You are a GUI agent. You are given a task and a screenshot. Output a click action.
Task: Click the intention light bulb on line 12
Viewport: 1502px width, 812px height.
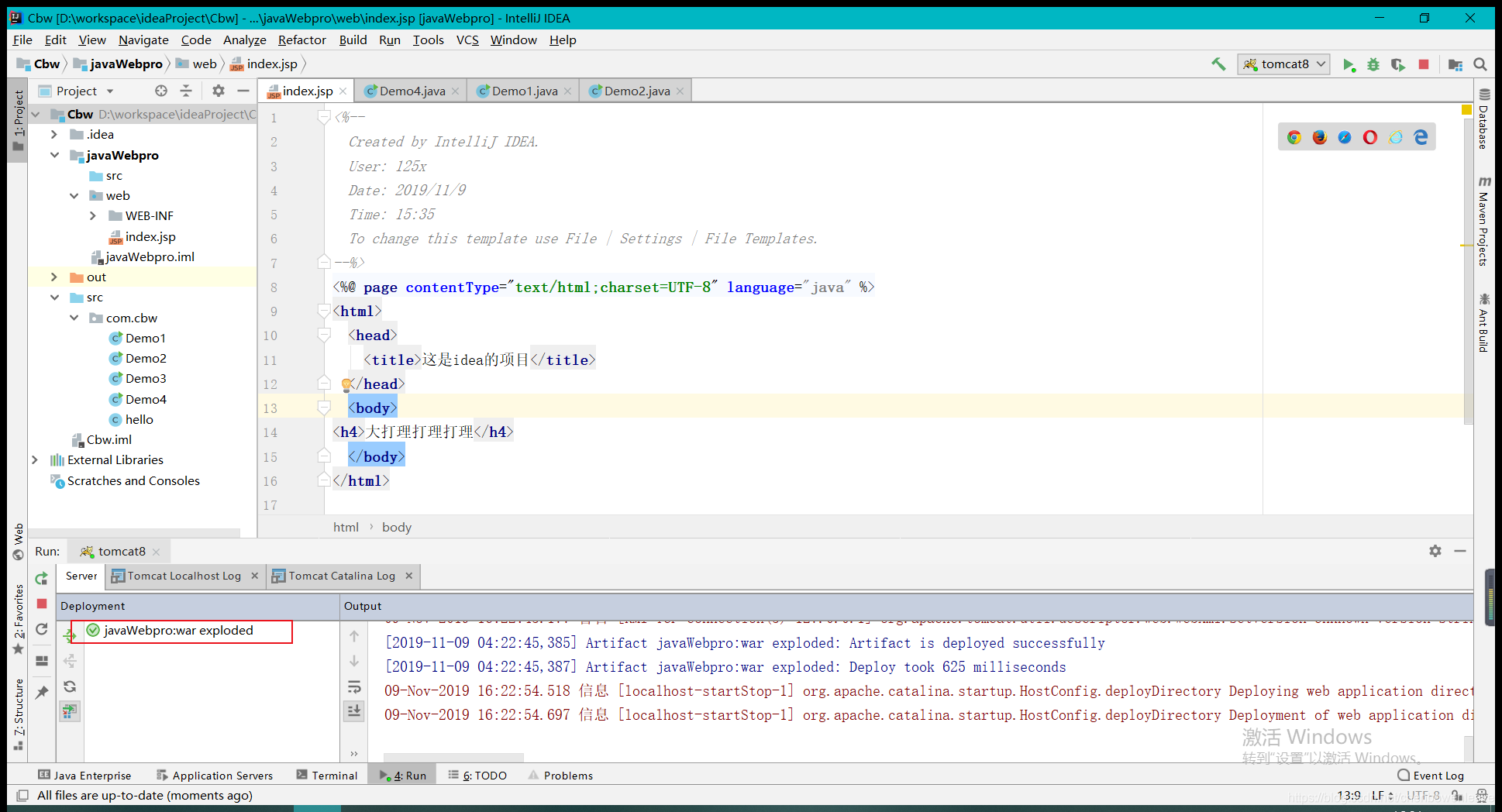coord(346,384)
